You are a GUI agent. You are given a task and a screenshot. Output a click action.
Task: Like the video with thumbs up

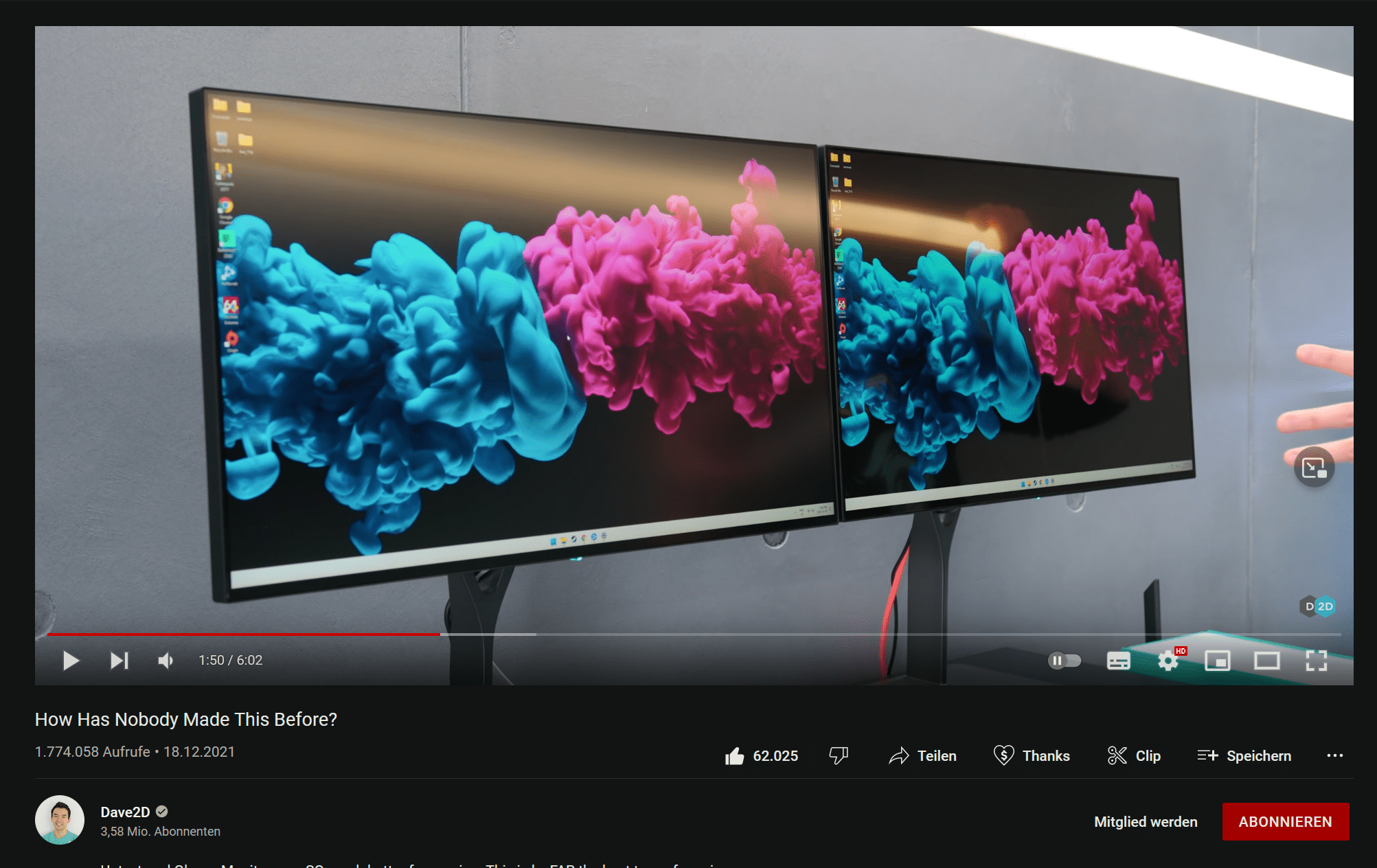point(734,756)
